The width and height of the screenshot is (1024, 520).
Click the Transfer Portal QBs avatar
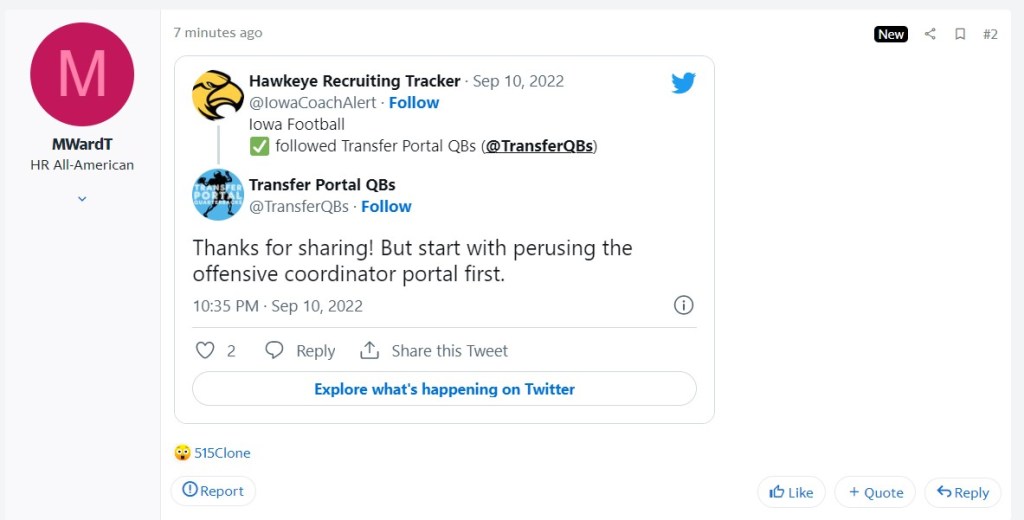217,195
